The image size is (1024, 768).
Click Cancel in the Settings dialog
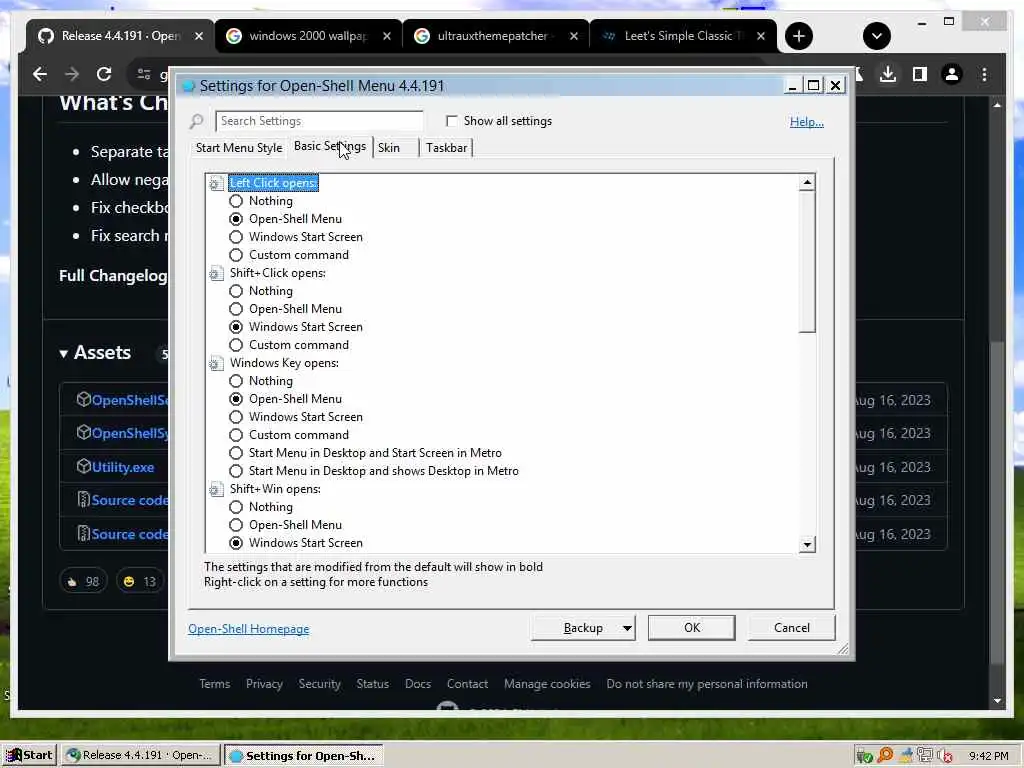[x=792, y=628]
